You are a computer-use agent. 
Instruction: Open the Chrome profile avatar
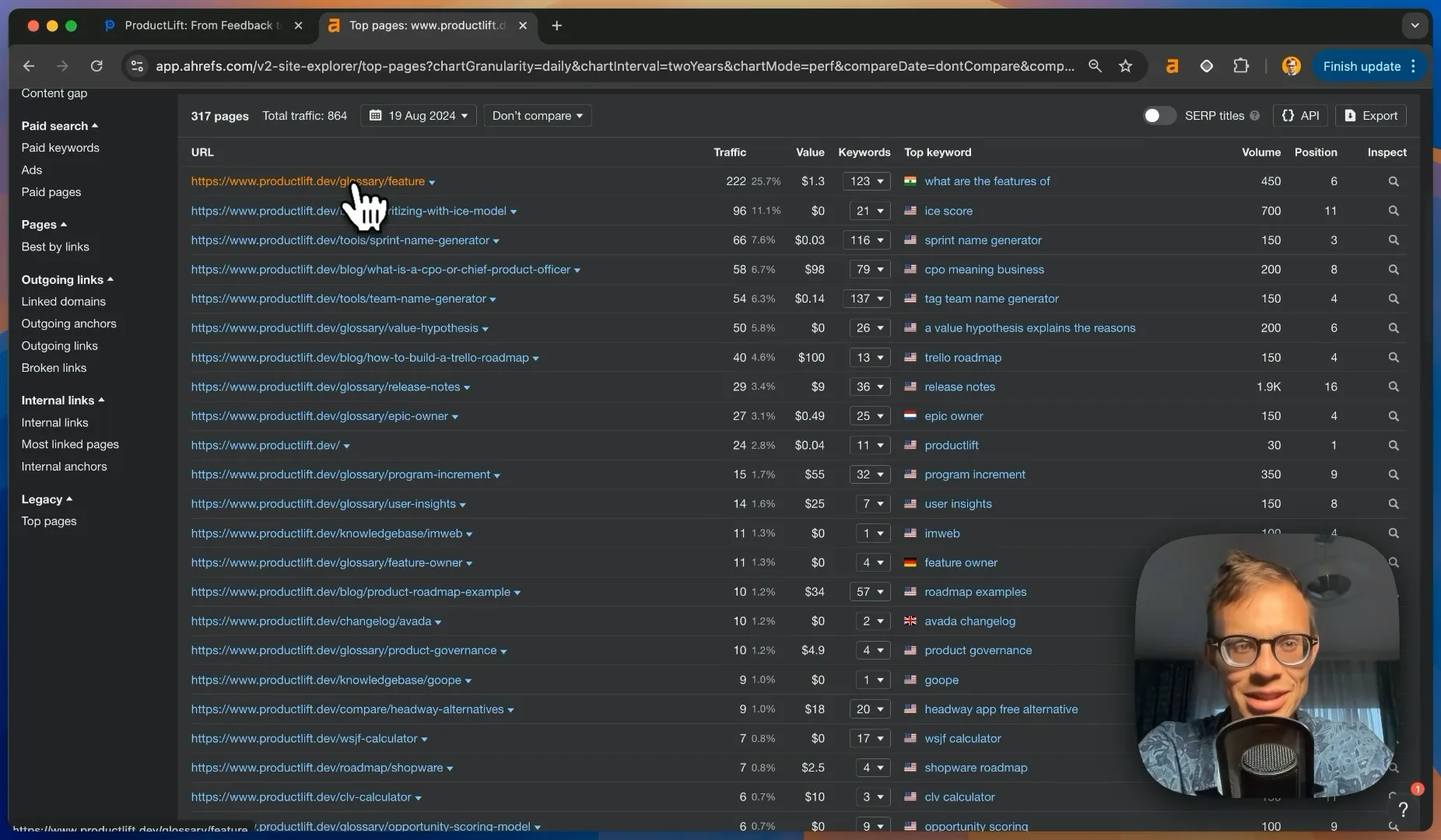(1291, 66)
